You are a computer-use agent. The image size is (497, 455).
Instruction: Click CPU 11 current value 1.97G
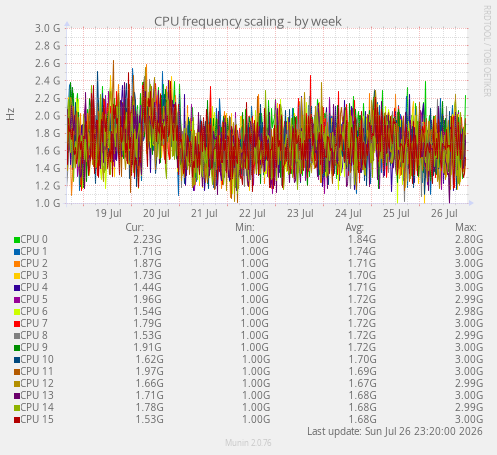149,371
